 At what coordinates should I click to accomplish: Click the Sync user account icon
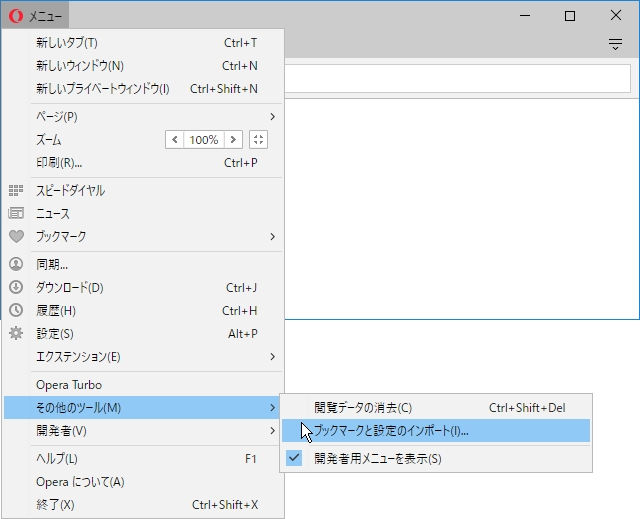(16, 264)
